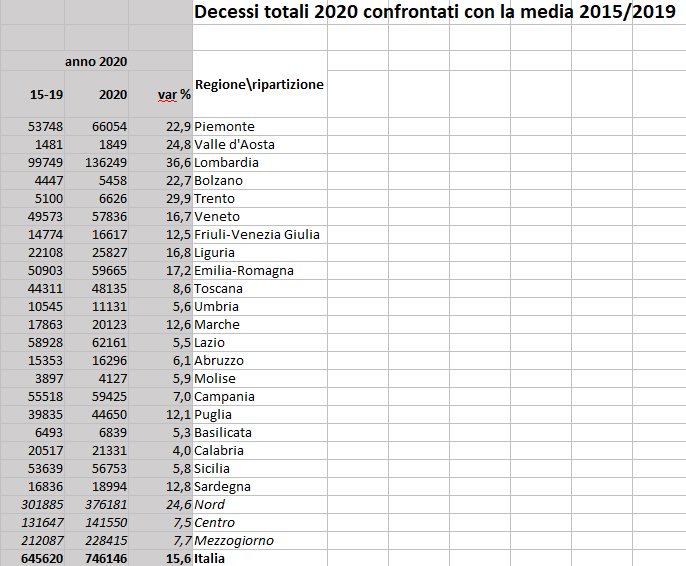
Task: Click the 'Emilia-Romagna' cell
Action: 260,270
